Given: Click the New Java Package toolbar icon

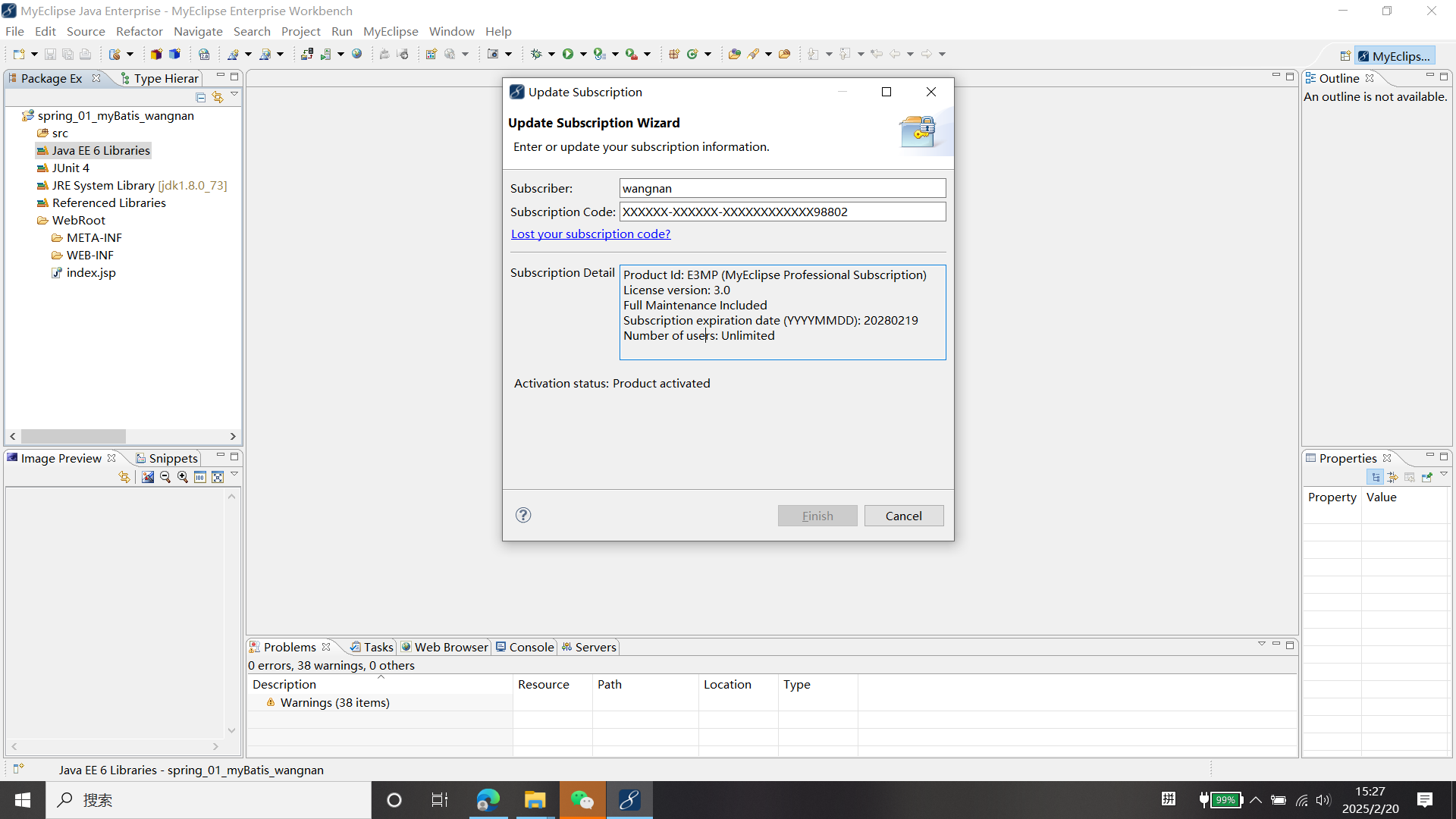Looking at the screenshot, I should pos(674,54).
